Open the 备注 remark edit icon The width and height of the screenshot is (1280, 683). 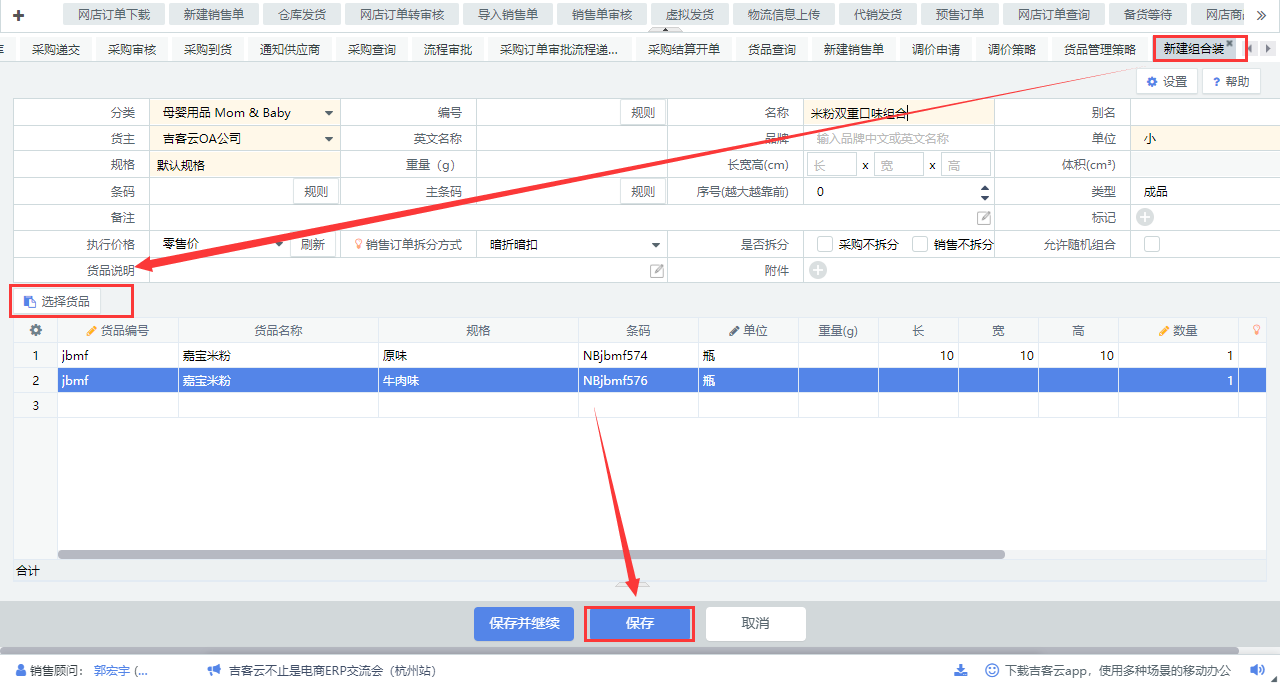click(x=984, y=218)
